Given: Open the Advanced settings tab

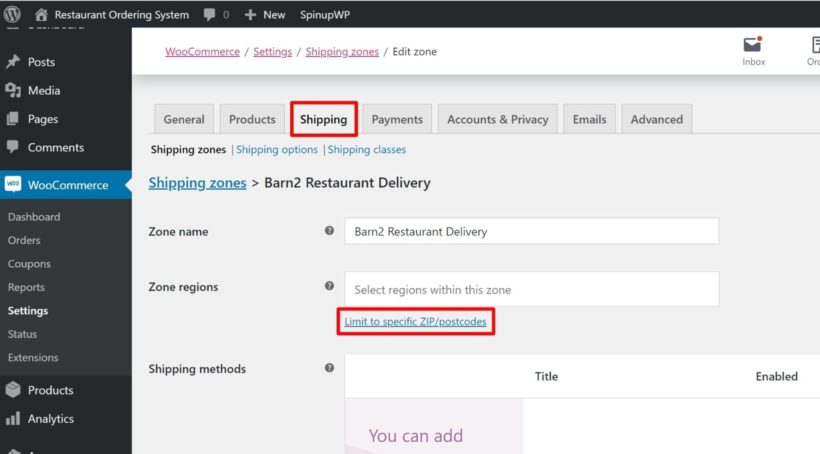Looking at the screenshot, I should [656, 119].
